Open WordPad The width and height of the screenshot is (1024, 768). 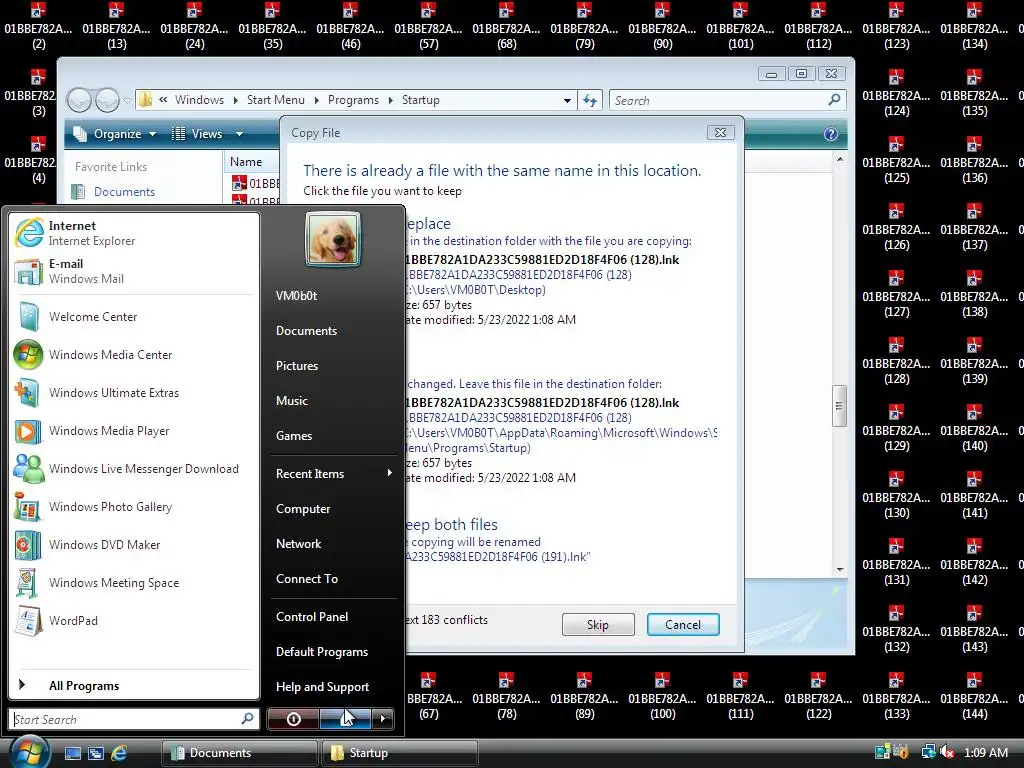point(134,620)
